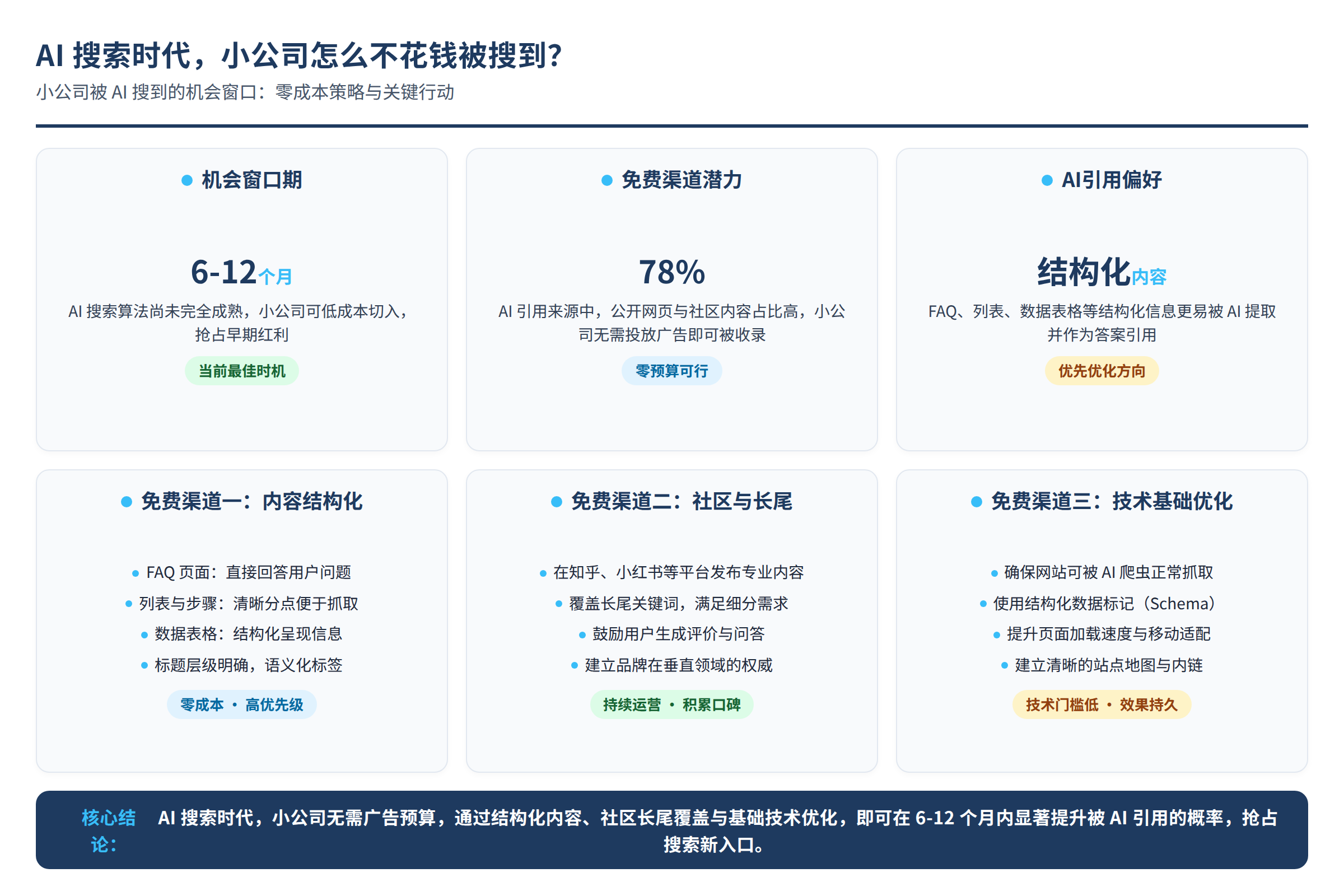Click the '免费渠道一：内容结构化' heading
1344x896 pixels.
click(252, 501)
